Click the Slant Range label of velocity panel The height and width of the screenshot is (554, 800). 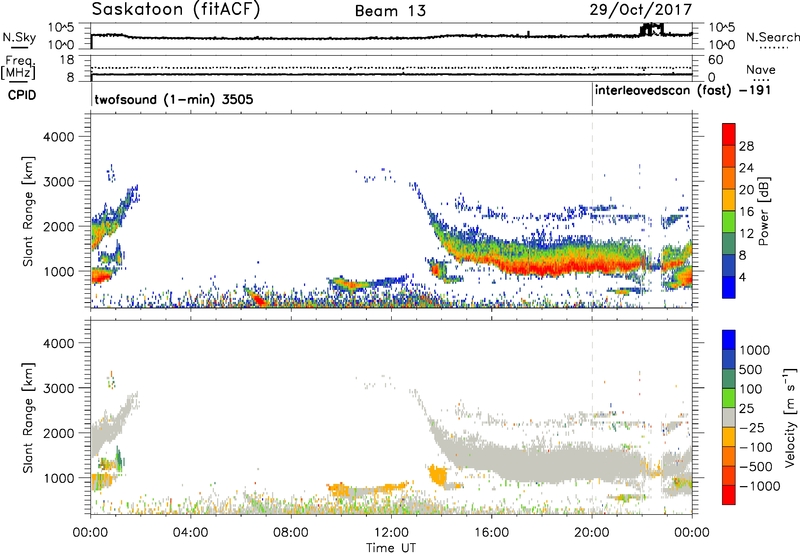28,418
